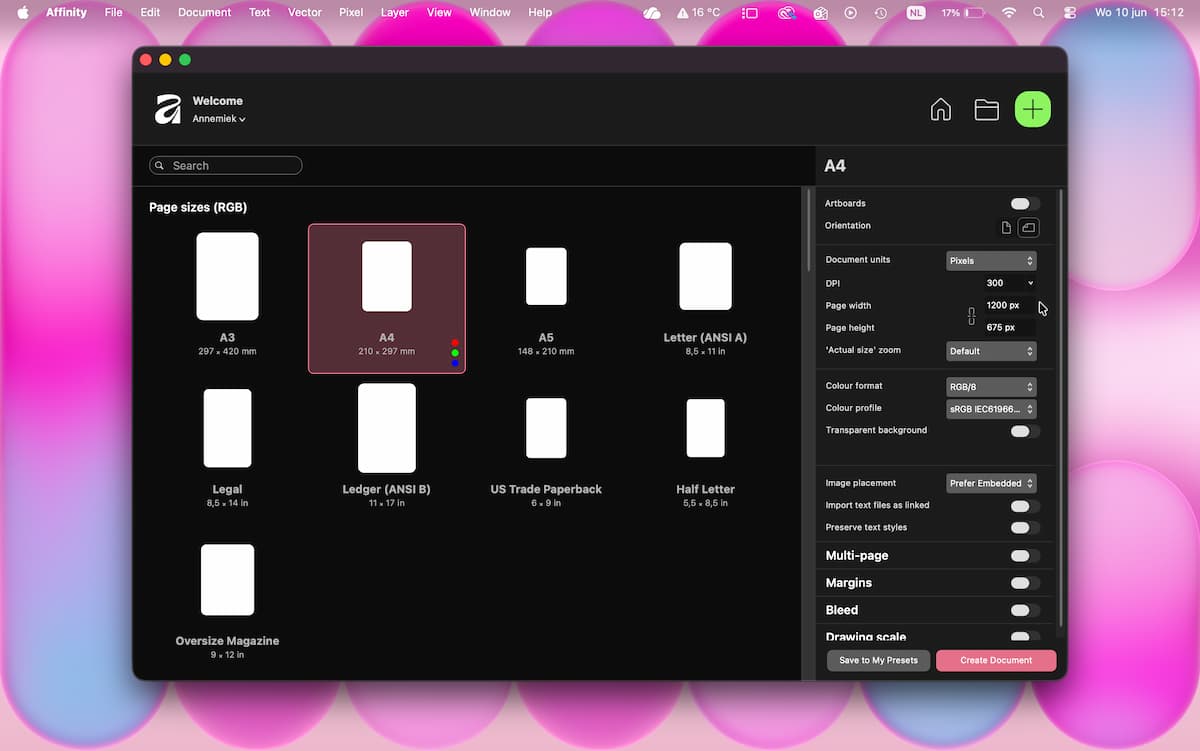Open Image placement Prefer Embedded dropdown
This screenshot has width=1200, height=751.
991,483
